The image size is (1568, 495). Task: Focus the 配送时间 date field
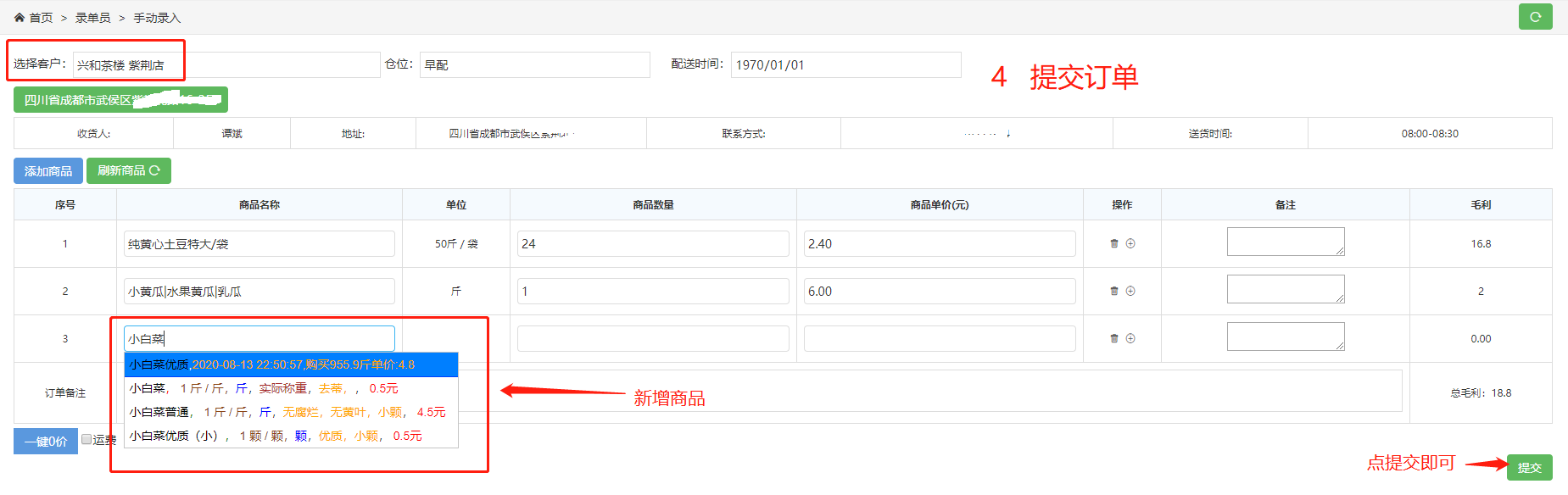click(x=845, y=65)
